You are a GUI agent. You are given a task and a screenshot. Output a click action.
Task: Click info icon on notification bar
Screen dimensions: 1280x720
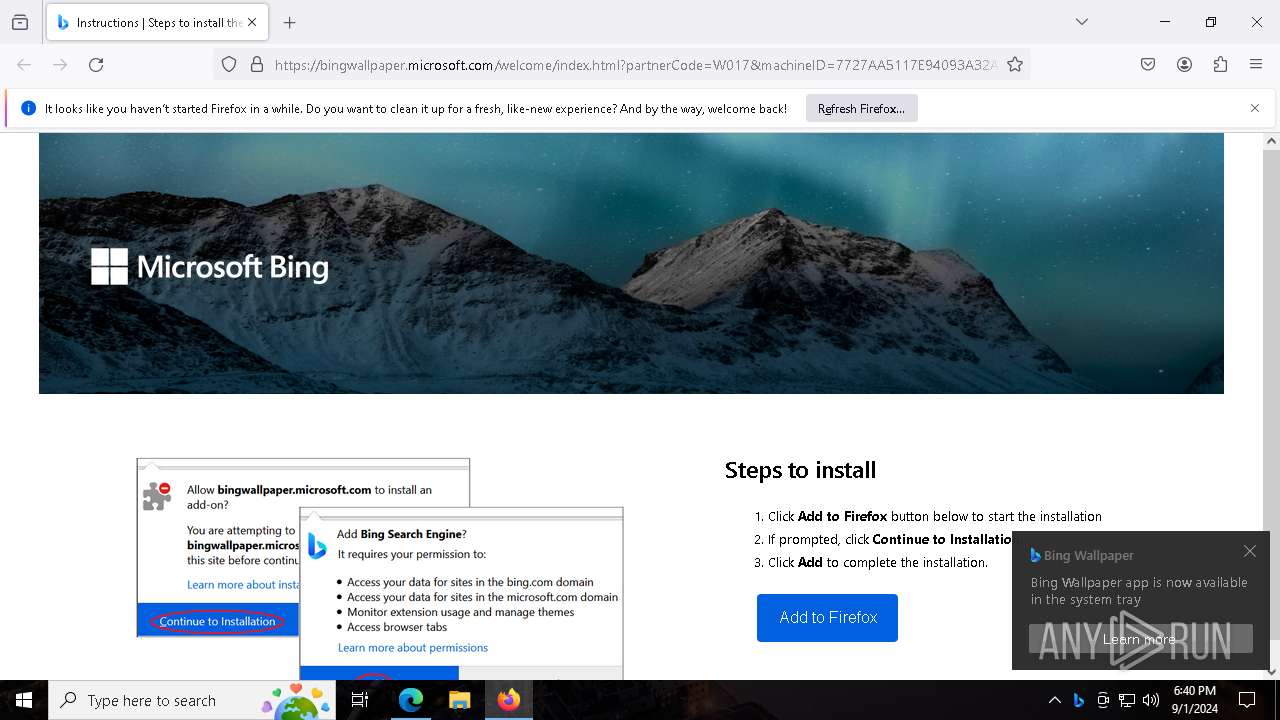click(28, 108)
